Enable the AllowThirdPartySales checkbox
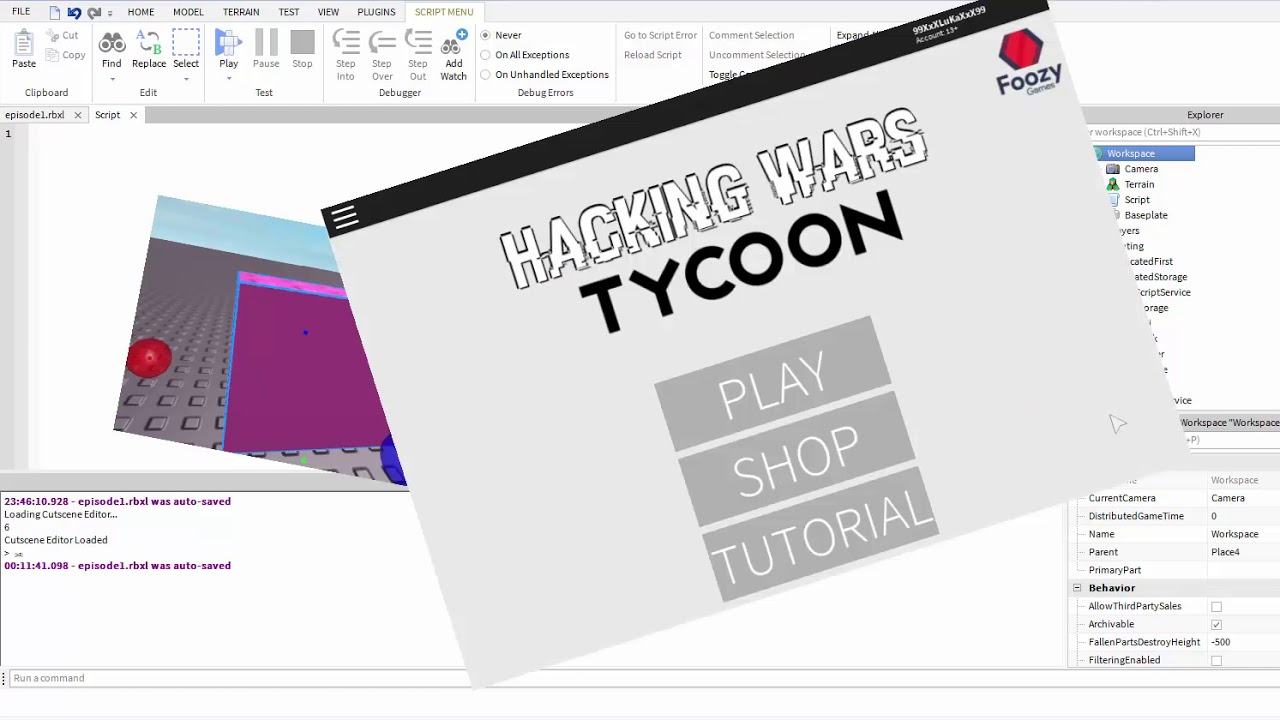1280x720 pixels. pos(1216,607)
